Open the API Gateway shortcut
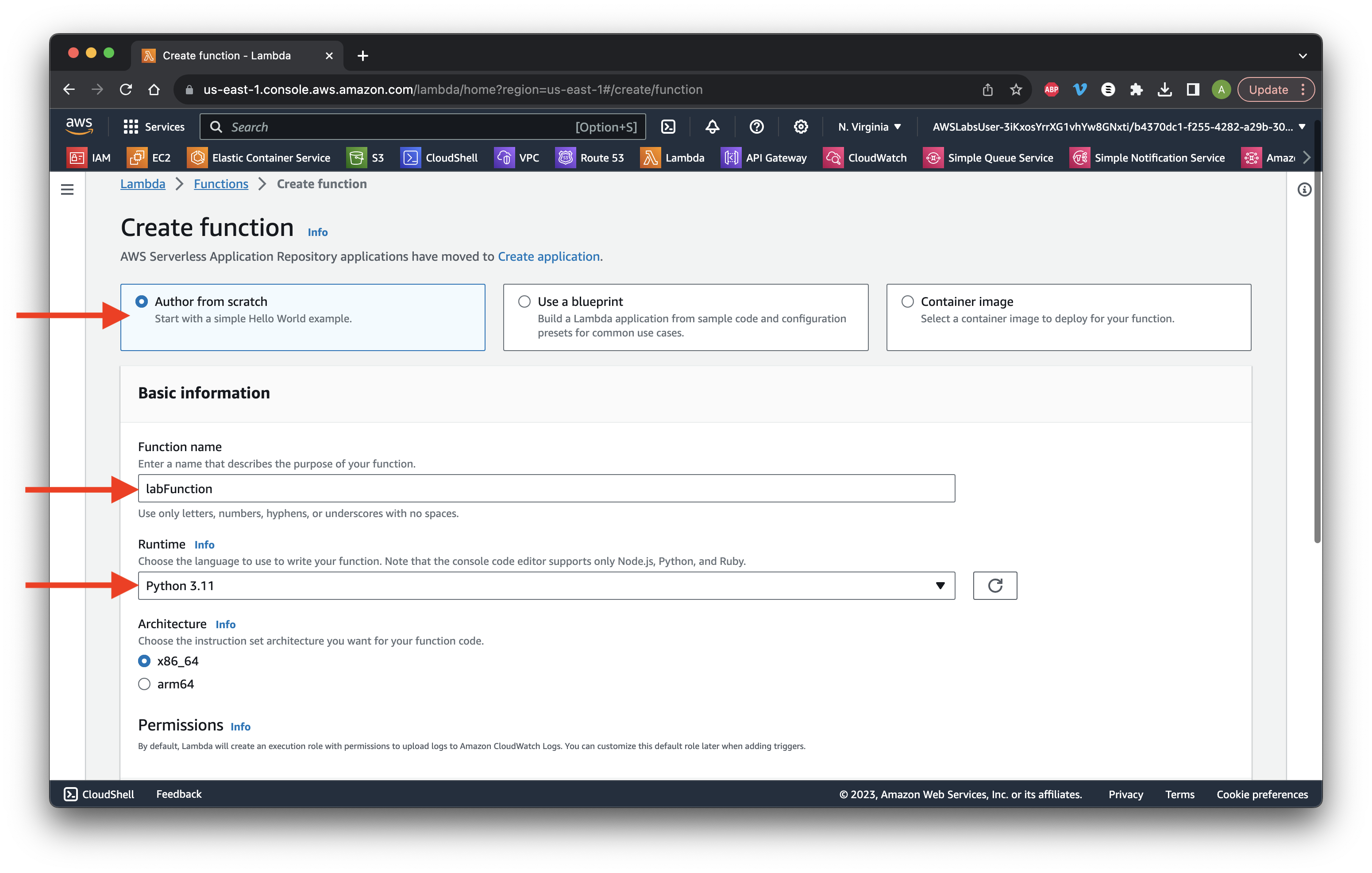 point(763,158)
